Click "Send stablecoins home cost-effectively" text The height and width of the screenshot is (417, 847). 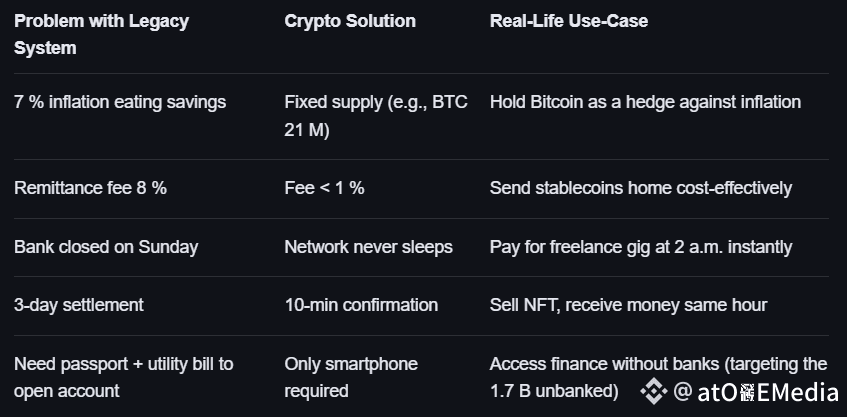click(x=640, y=188)
